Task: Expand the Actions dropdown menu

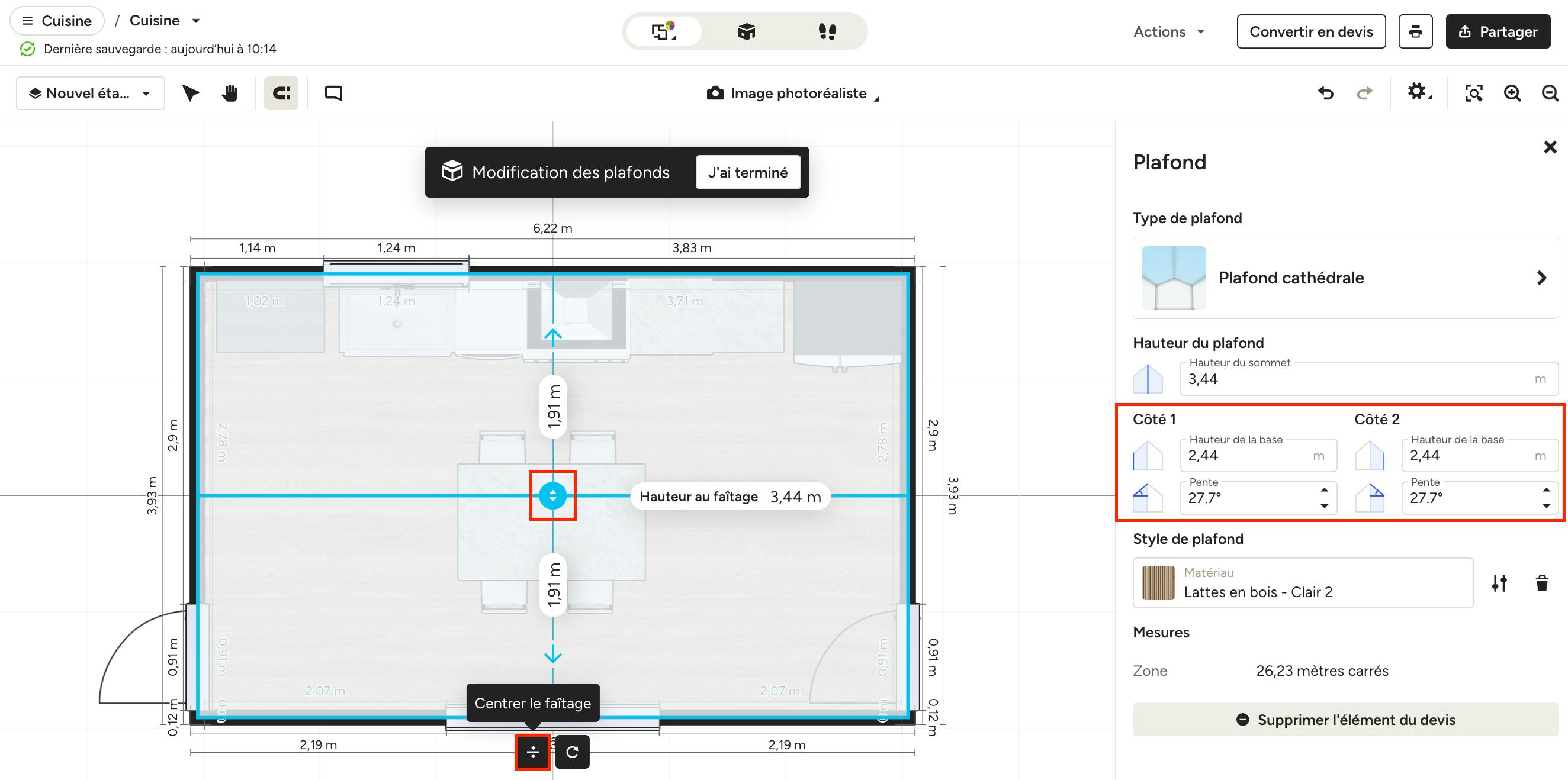Action: point(1169,31)
